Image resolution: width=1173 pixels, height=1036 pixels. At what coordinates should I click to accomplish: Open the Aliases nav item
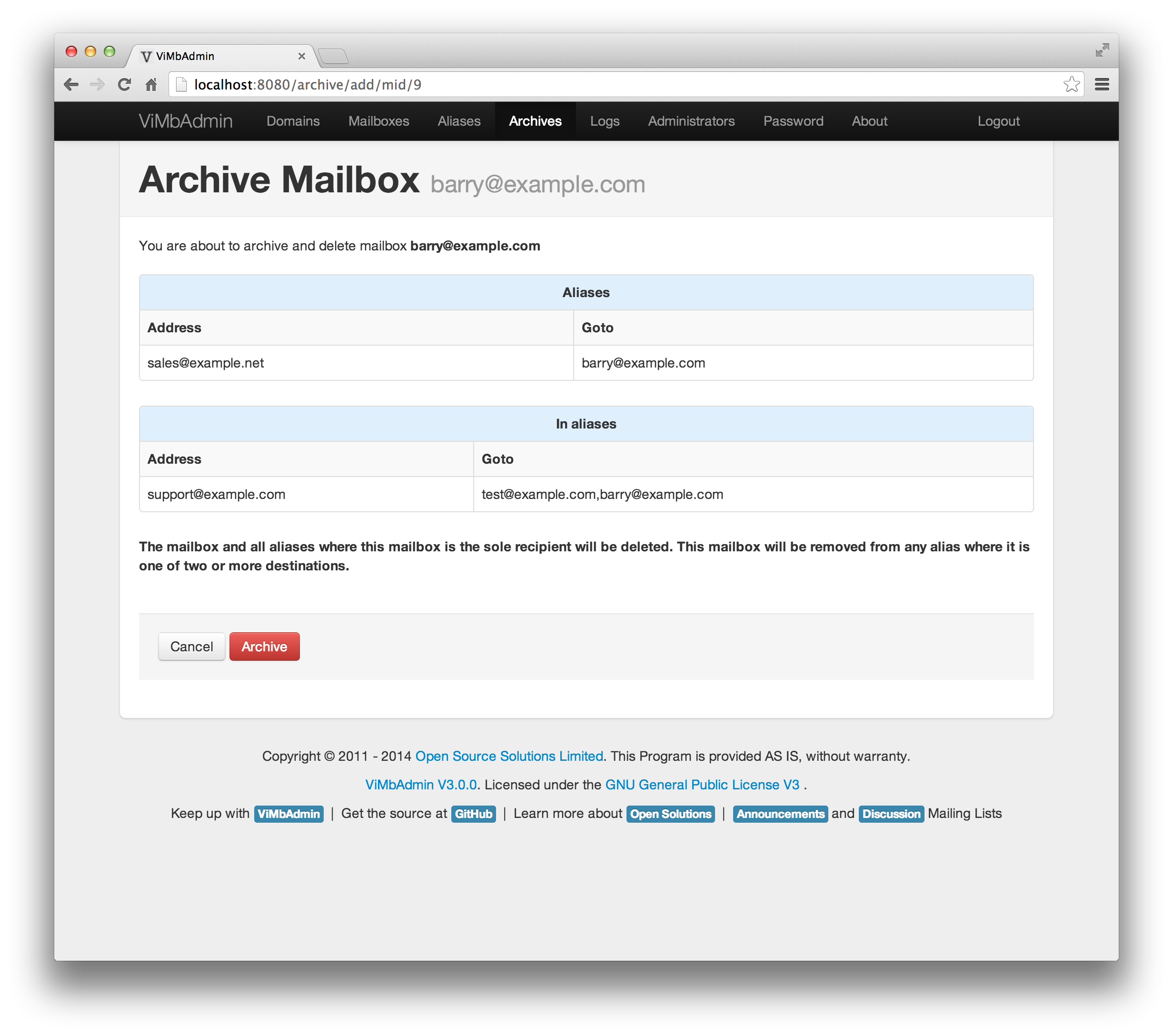click(x=458, y=121)
